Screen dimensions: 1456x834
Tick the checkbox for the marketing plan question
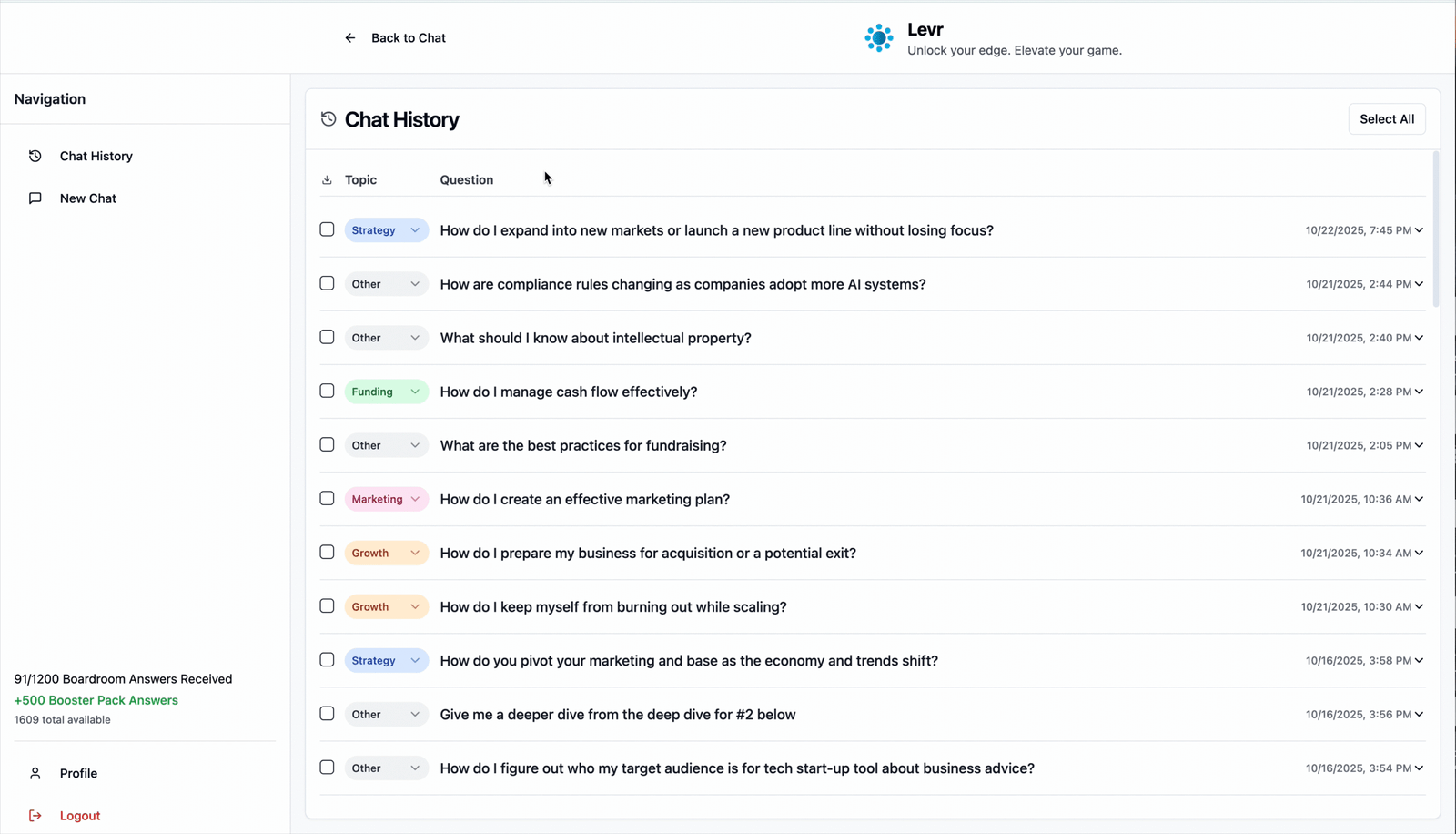click(x=327, y=498)
